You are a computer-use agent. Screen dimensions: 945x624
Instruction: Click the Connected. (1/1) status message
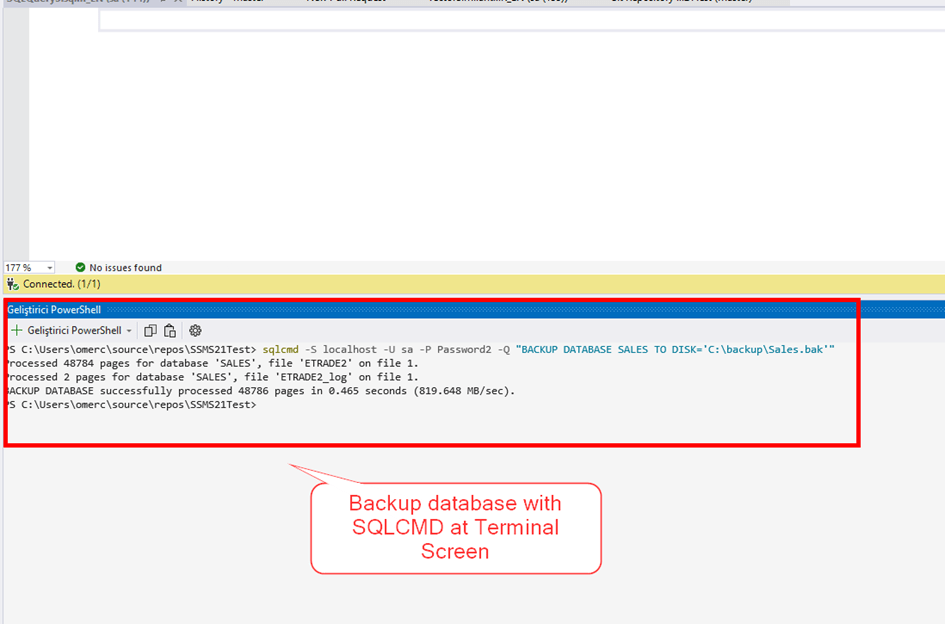pos(62,284)
